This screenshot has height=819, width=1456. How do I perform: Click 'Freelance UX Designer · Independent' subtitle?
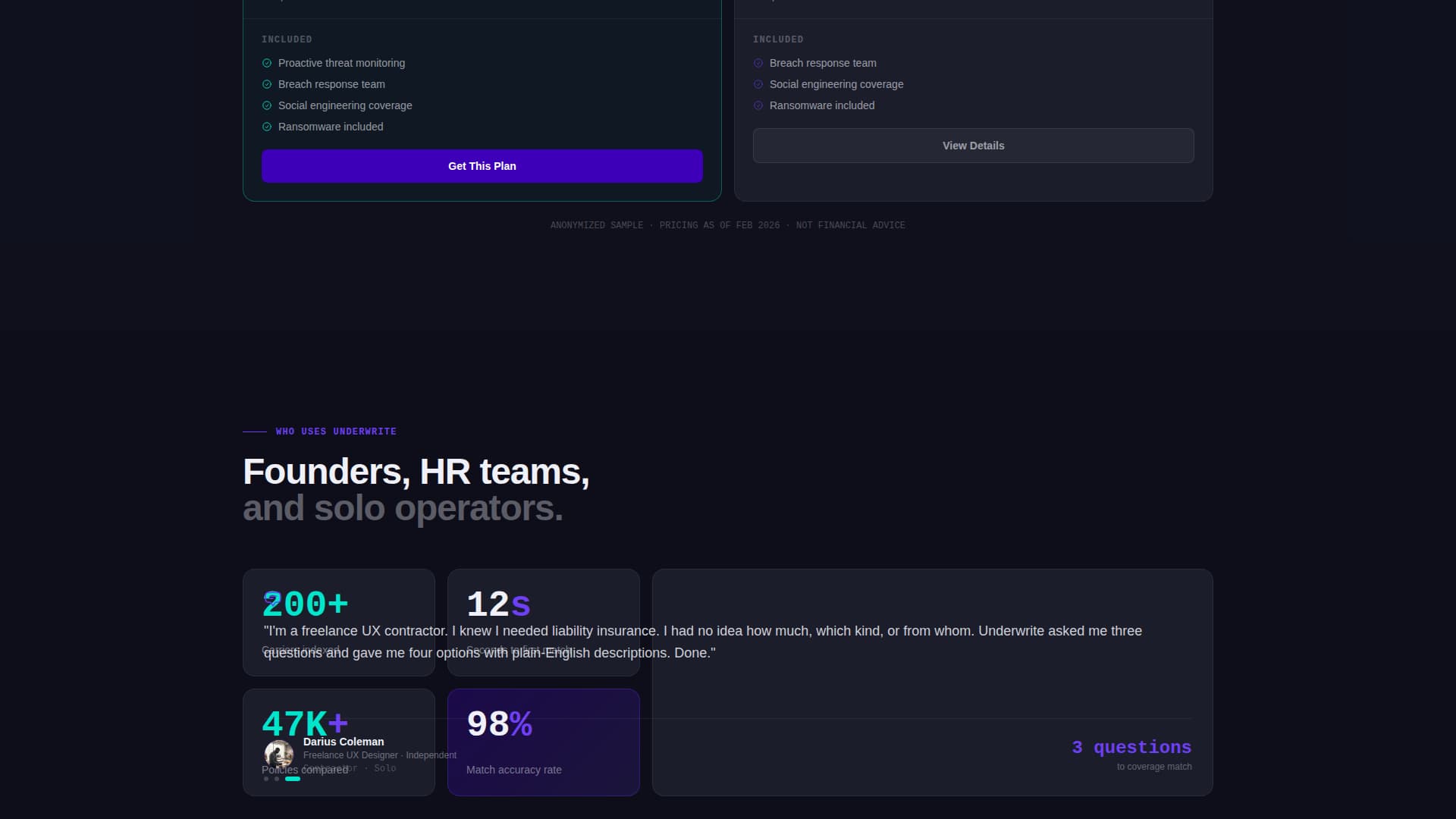coord(380,755)
